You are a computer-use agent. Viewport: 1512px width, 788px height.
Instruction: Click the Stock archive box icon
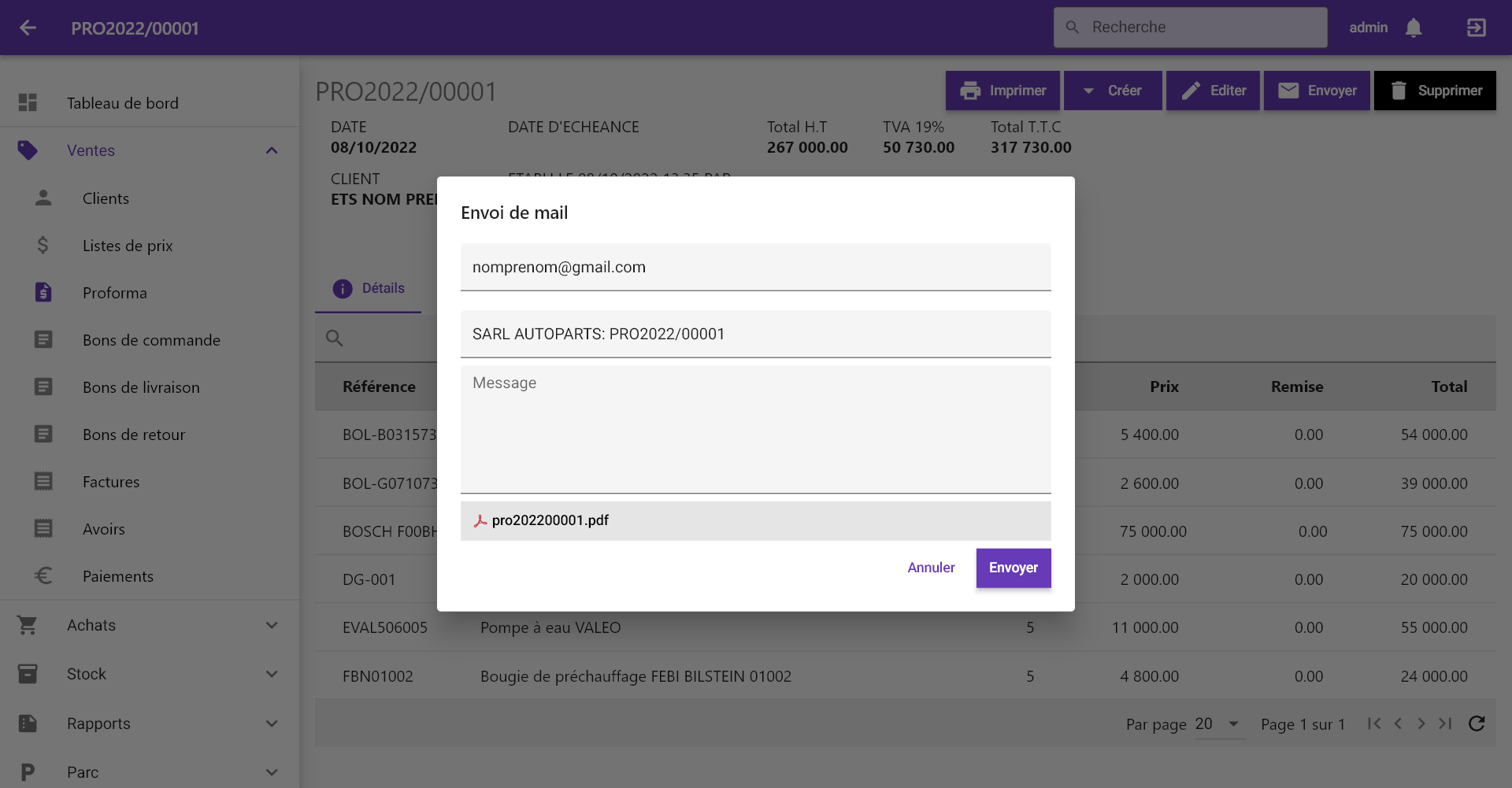click(x=28, y=674)
